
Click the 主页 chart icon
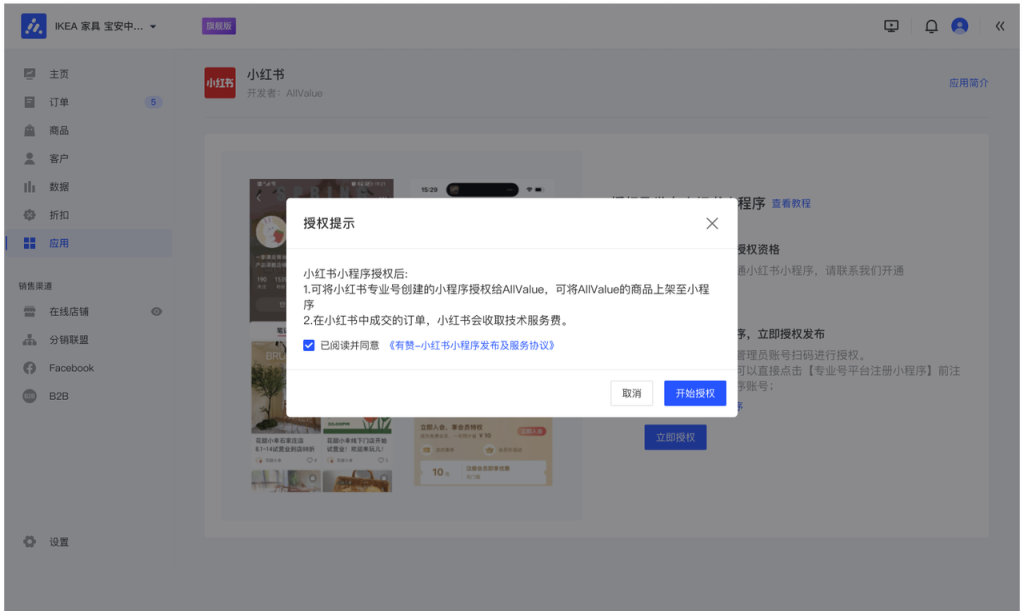(29, 74)
